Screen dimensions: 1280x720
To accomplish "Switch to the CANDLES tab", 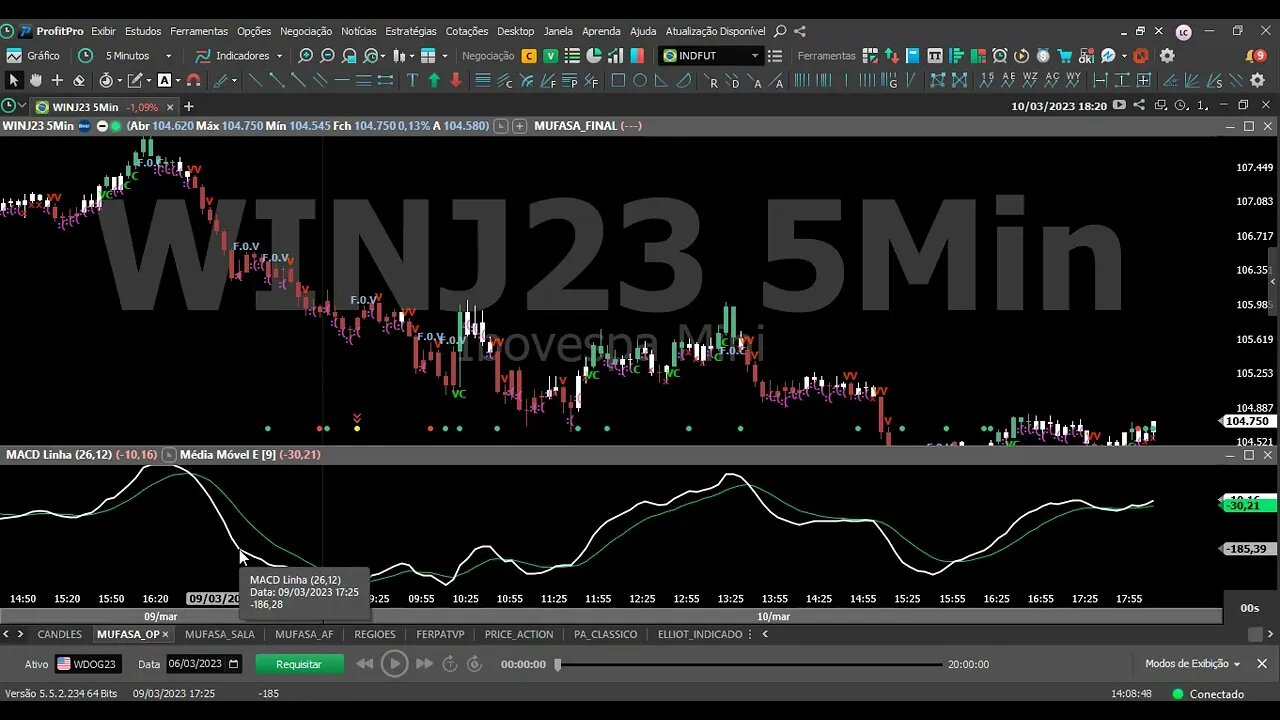I will pyautogui.click(x=60, y=634).
